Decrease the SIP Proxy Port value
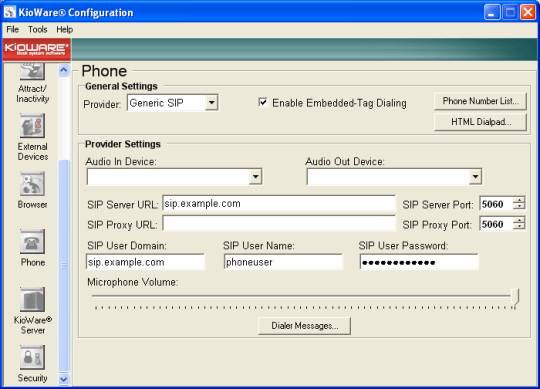 click(x=519, y=227)
